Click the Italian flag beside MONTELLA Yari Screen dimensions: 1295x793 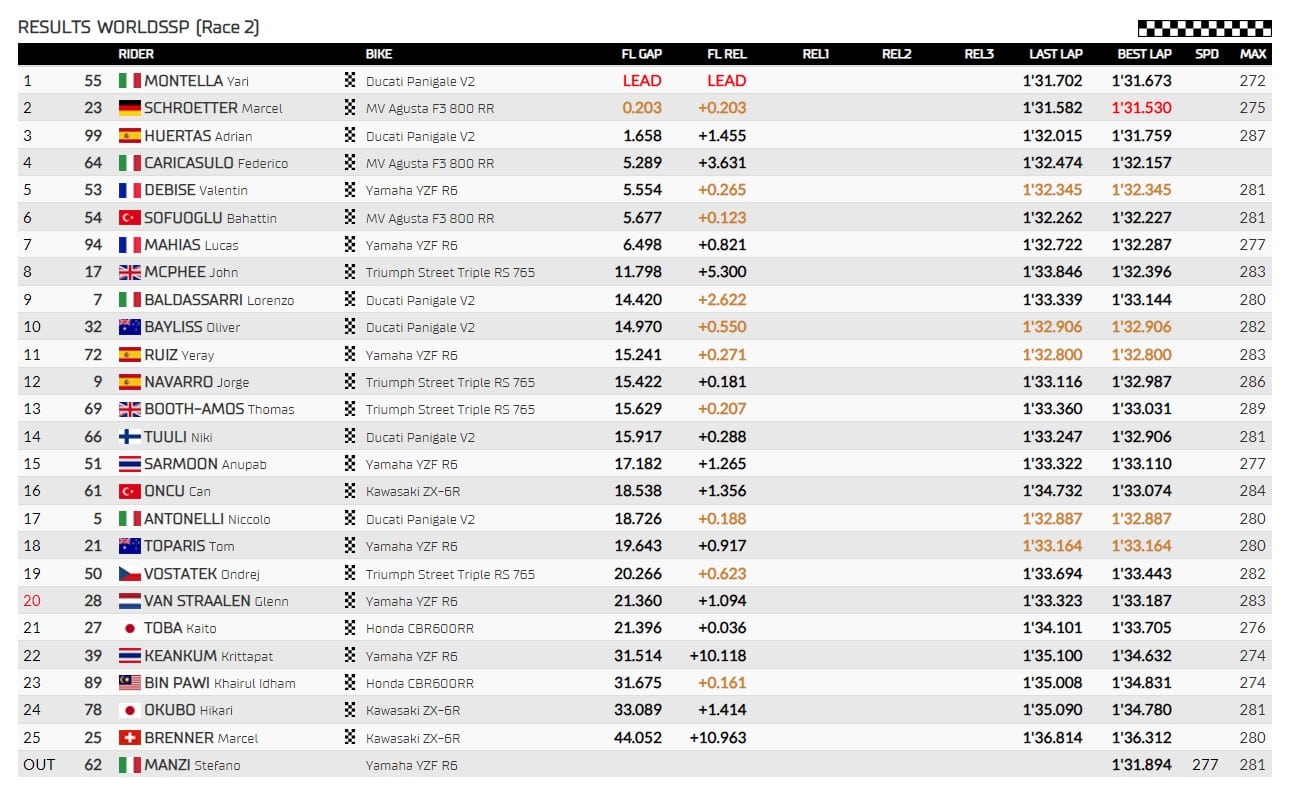coord(129,80)
